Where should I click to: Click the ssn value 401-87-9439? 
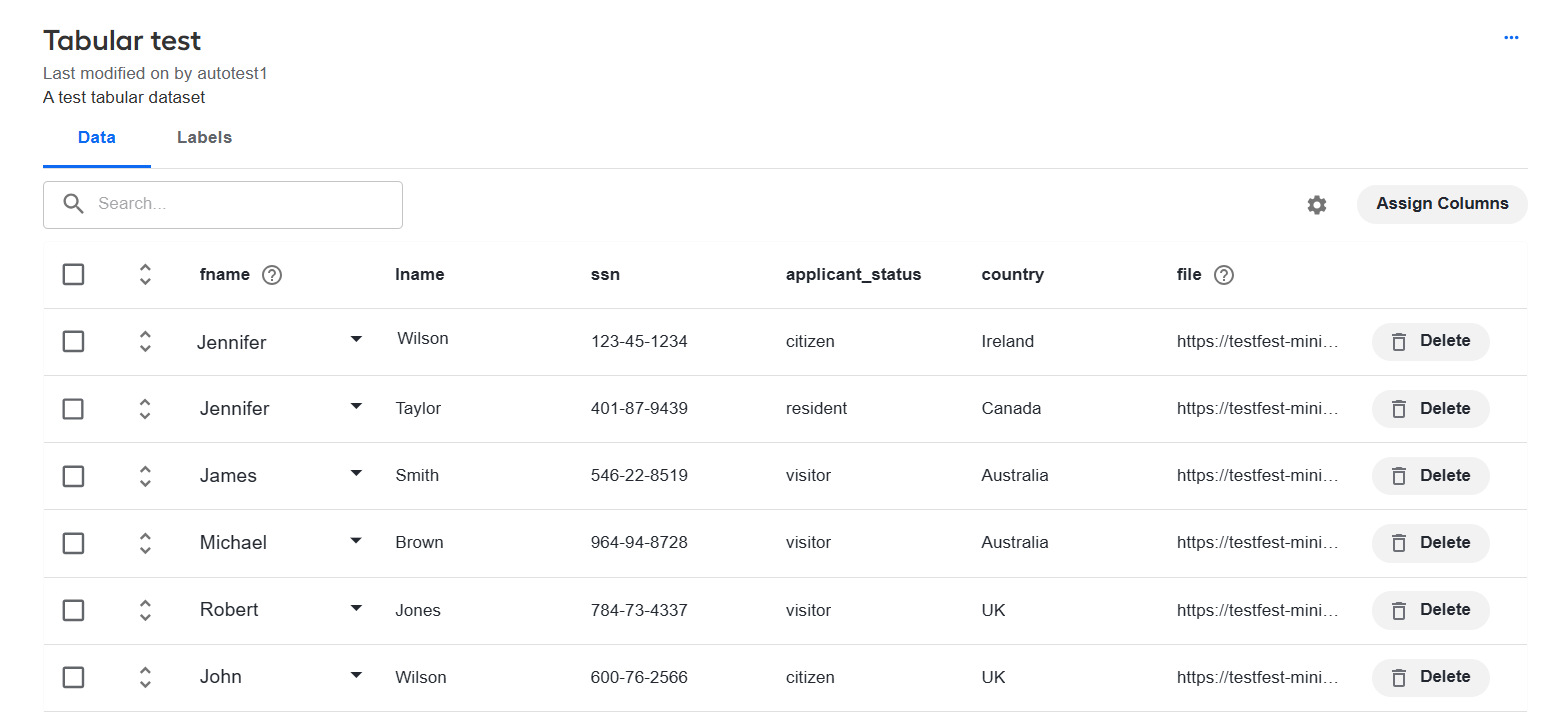(x=639, y=408)
